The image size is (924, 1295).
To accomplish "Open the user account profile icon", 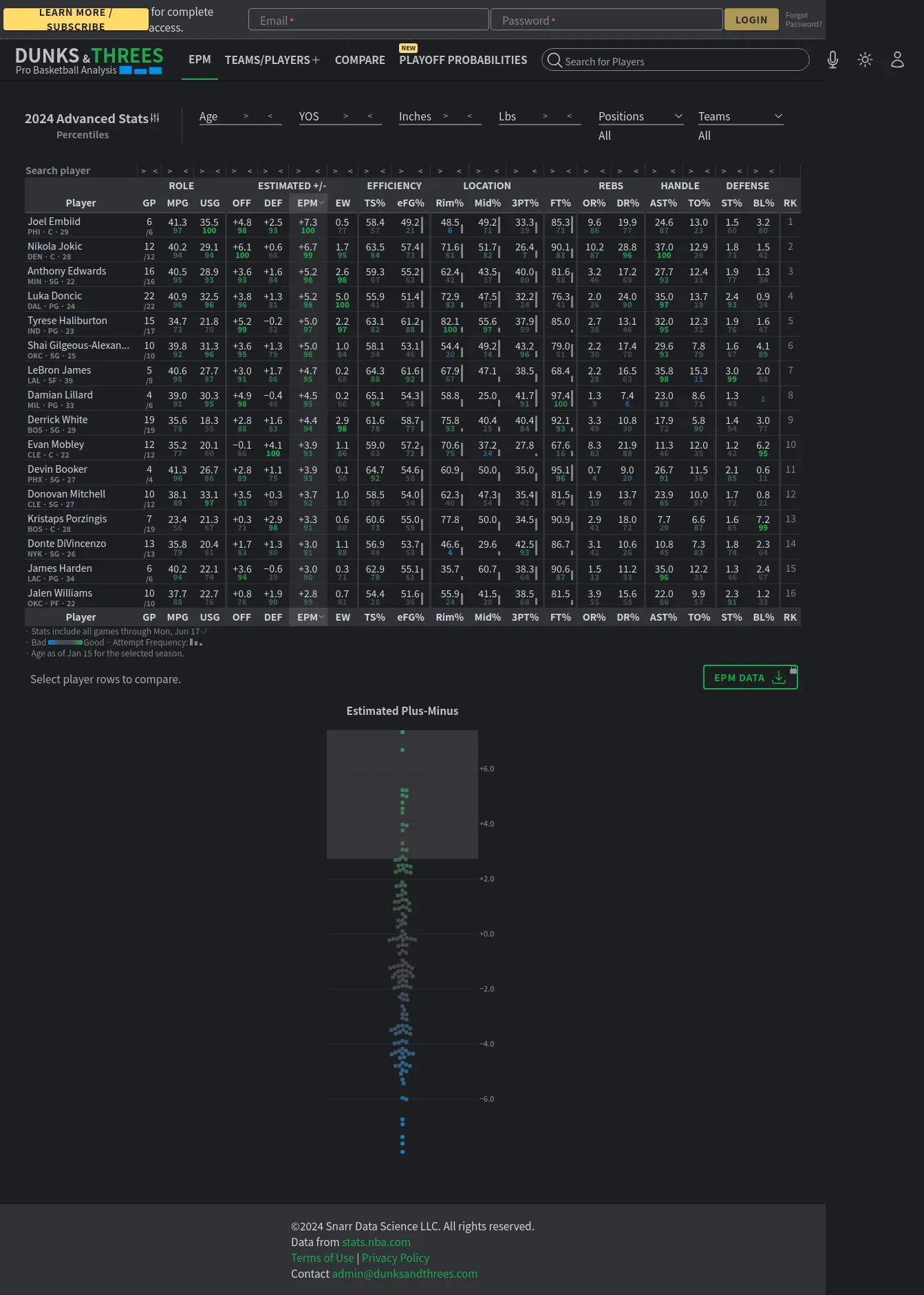I will pos(897,60).
